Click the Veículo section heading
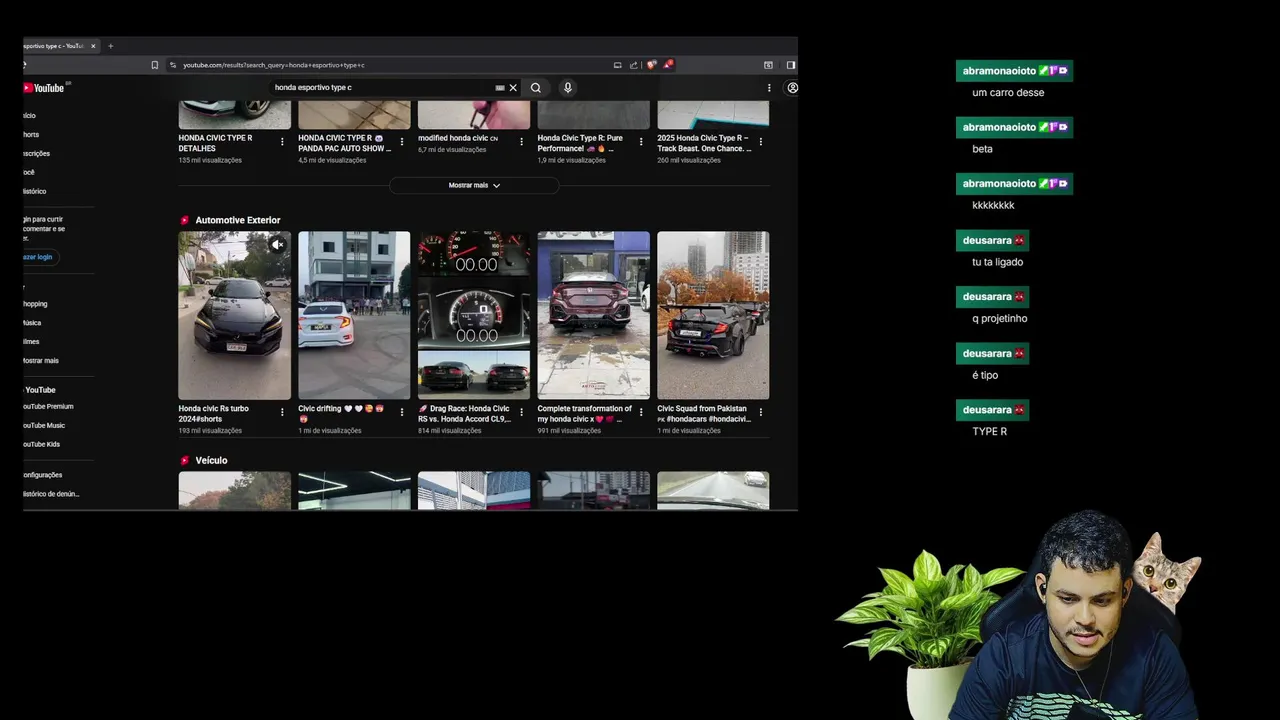The width and height of the screenshot is (1280, 720). pos(211,460)
